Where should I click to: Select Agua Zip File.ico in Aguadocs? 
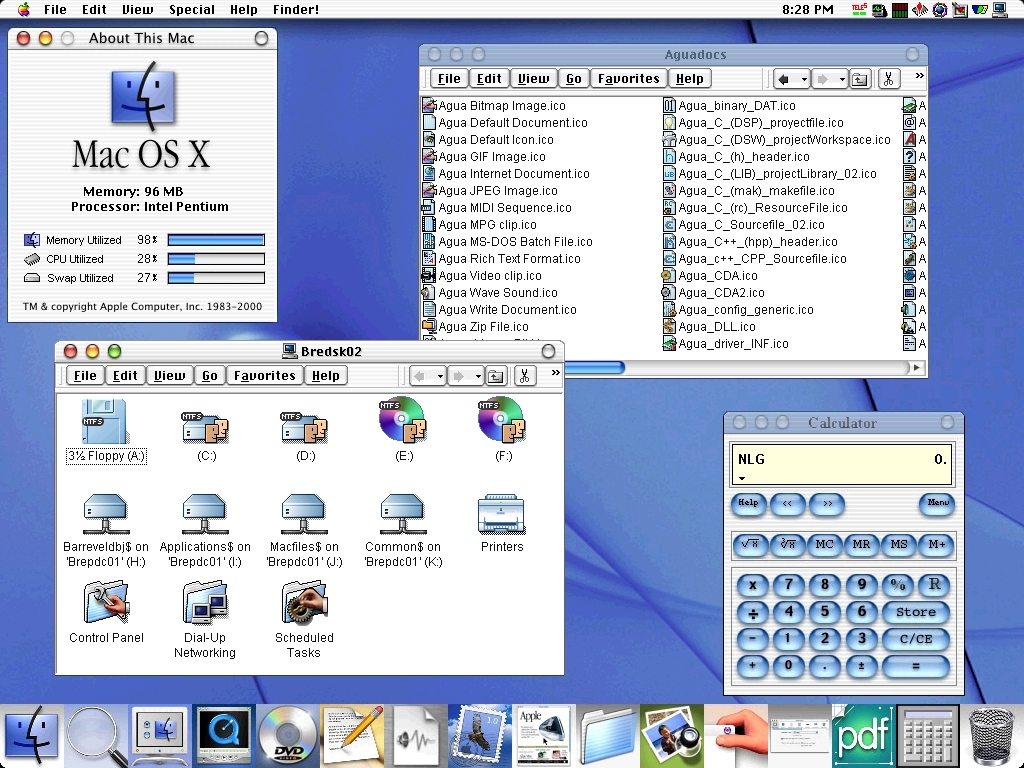tap(475, 327)
